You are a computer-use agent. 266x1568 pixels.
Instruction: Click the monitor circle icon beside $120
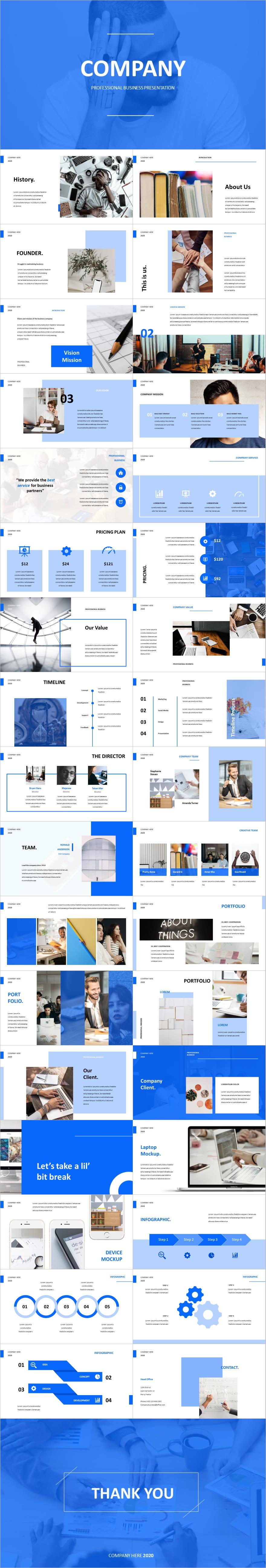(x=205, y=559)
